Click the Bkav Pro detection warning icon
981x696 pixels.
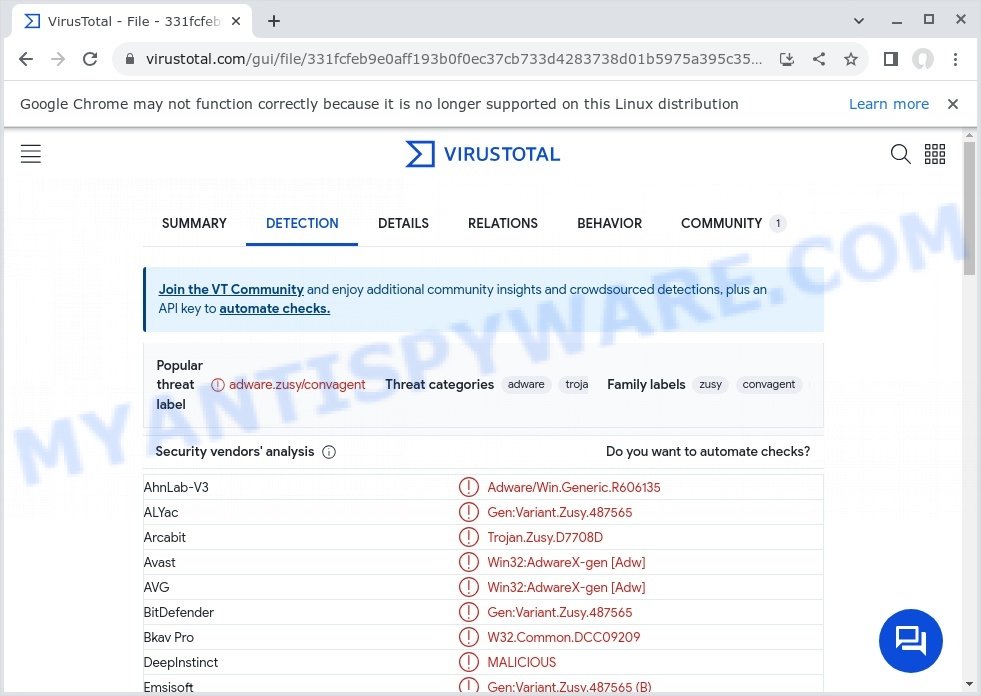coord(469,637)
